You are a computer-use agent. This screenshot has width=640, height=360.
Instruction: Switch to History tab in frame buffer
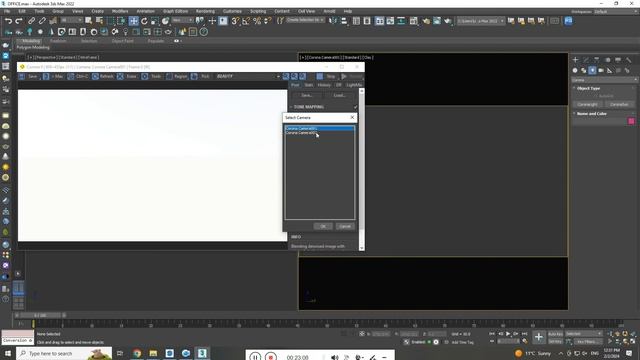click(x=324, y=85)
